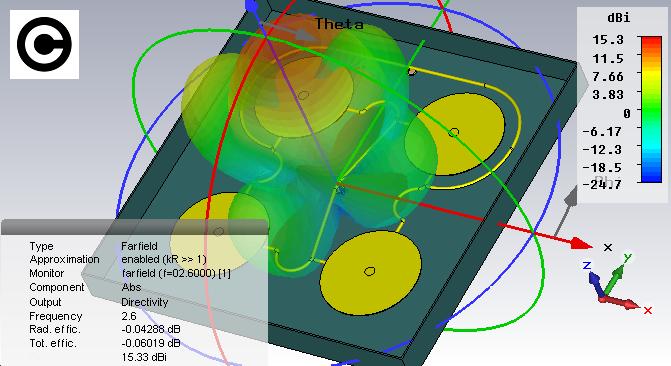The width and height of the screenshot is (671, 366).
Task: Click the dBi color scale bar
Action: click(650, 110)
